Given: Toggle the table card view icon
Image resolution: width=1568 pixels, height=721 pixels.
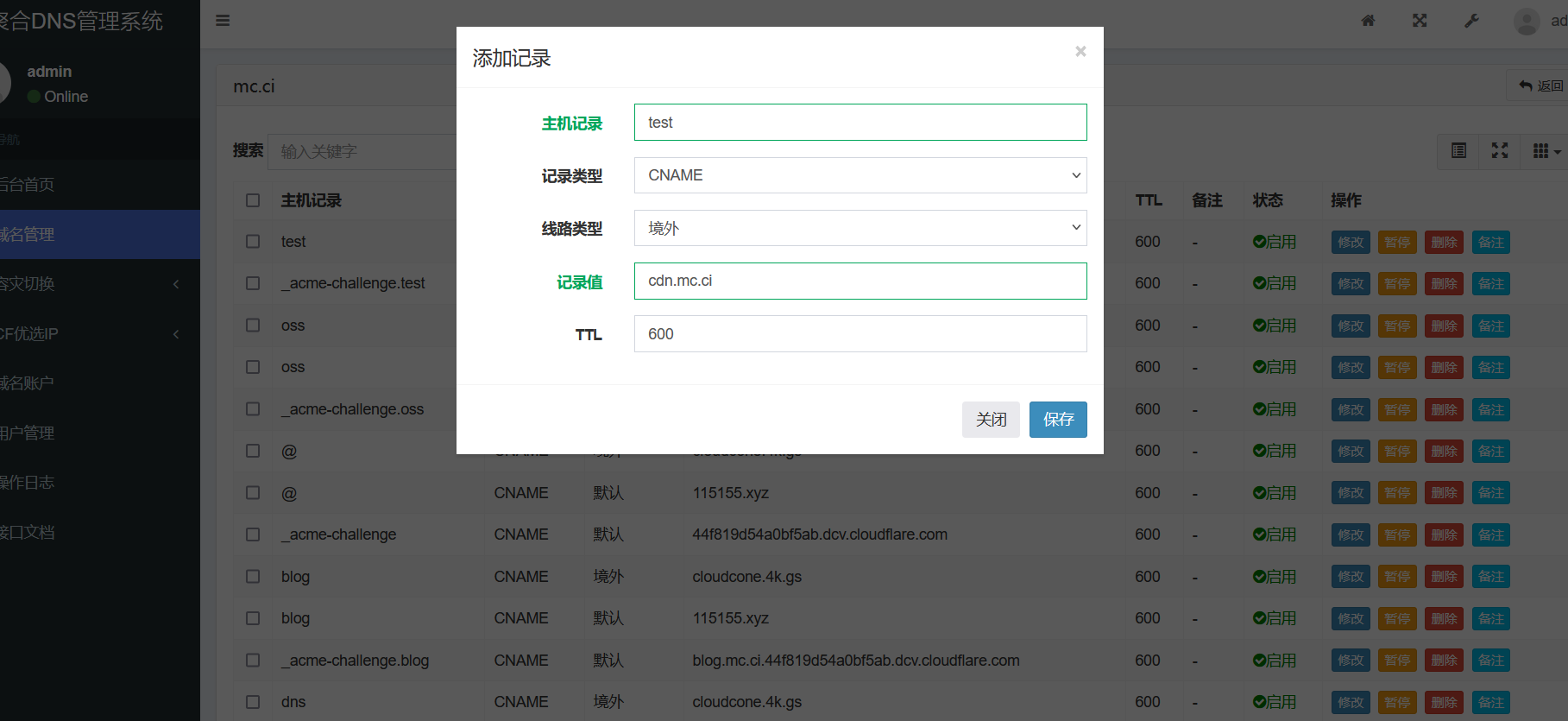Looking at the screenshot, I should click(x=1458, y=151).
